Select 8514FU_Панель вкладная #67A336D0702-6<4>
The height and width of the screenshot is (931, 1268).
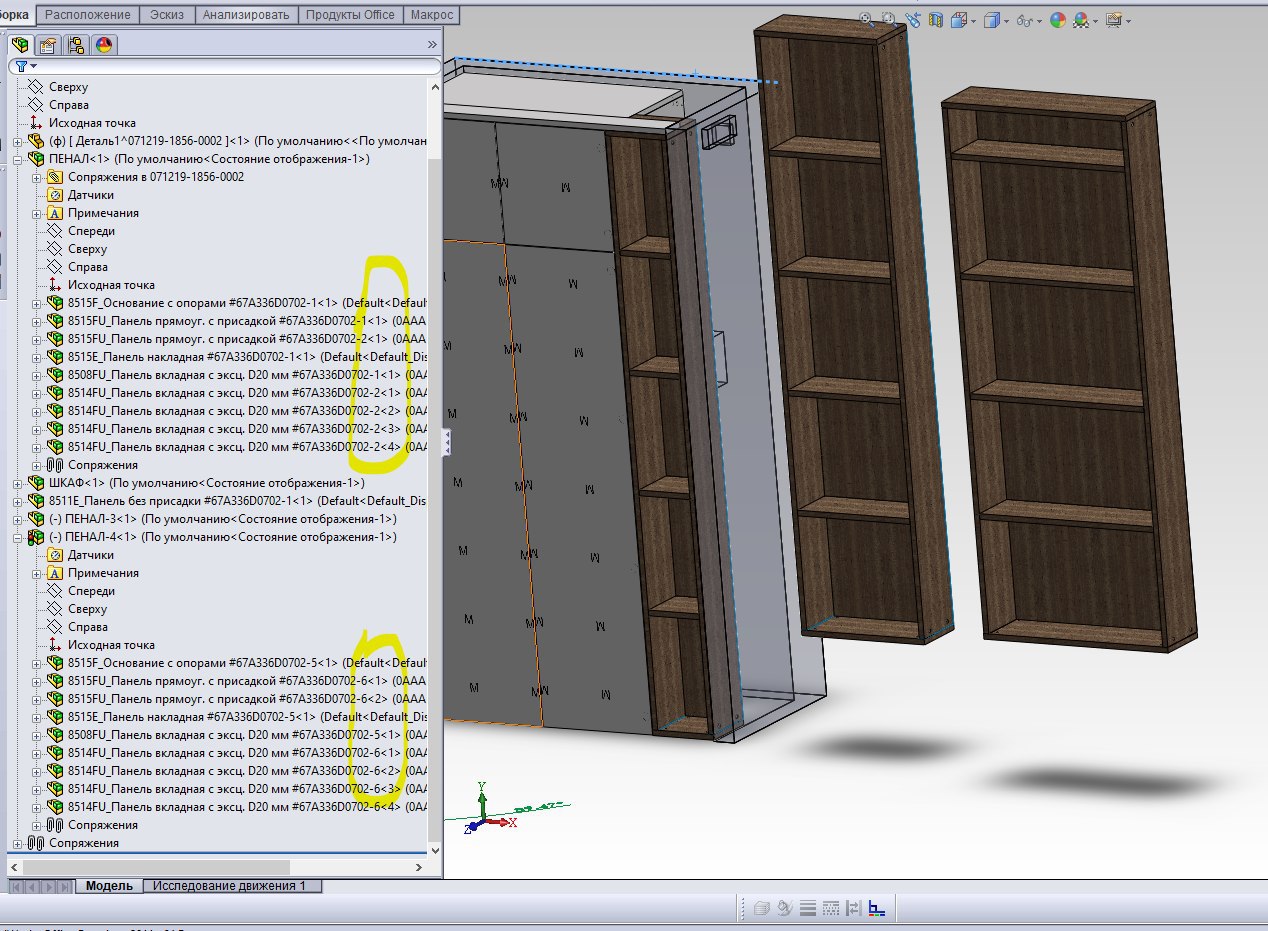pyautogui.click(x=247, y=807)
